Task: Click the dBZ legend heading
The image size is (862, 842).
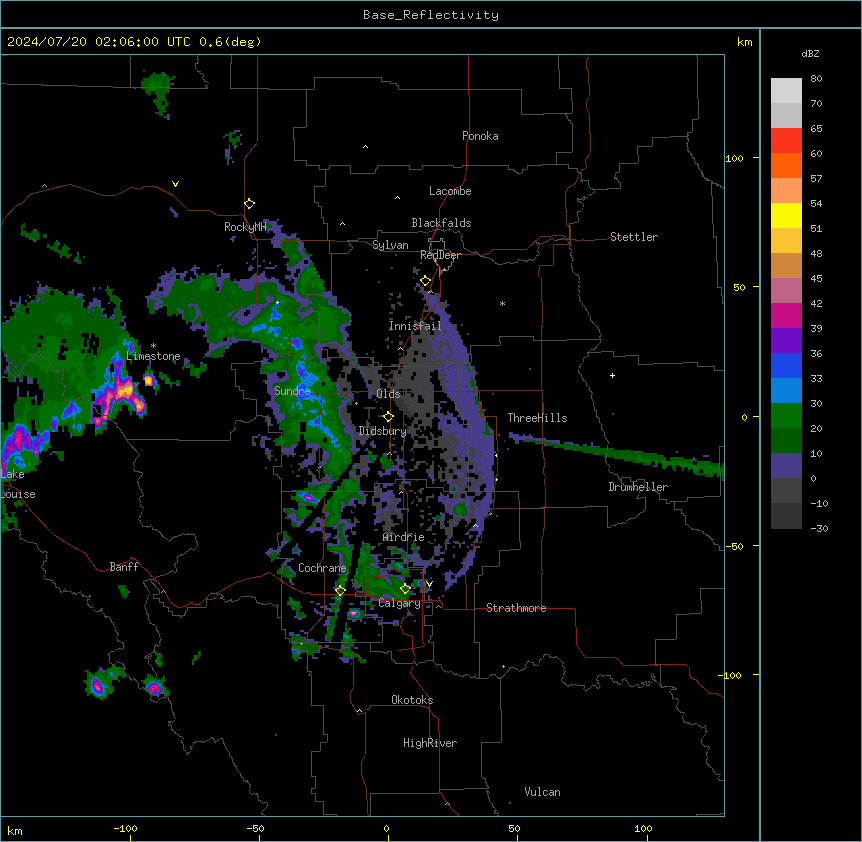Action: click(x=810, y=53)
